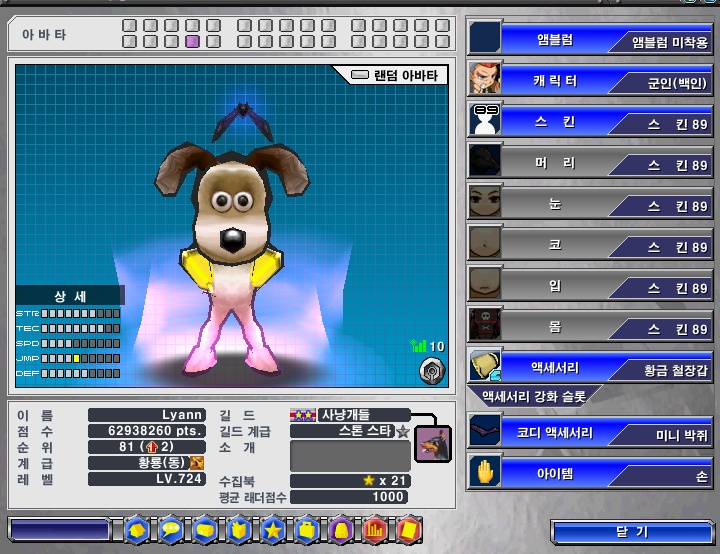Open the red bar chart icon
The width and height of the screenshot is (720, 554).
[x=375, y=531]
